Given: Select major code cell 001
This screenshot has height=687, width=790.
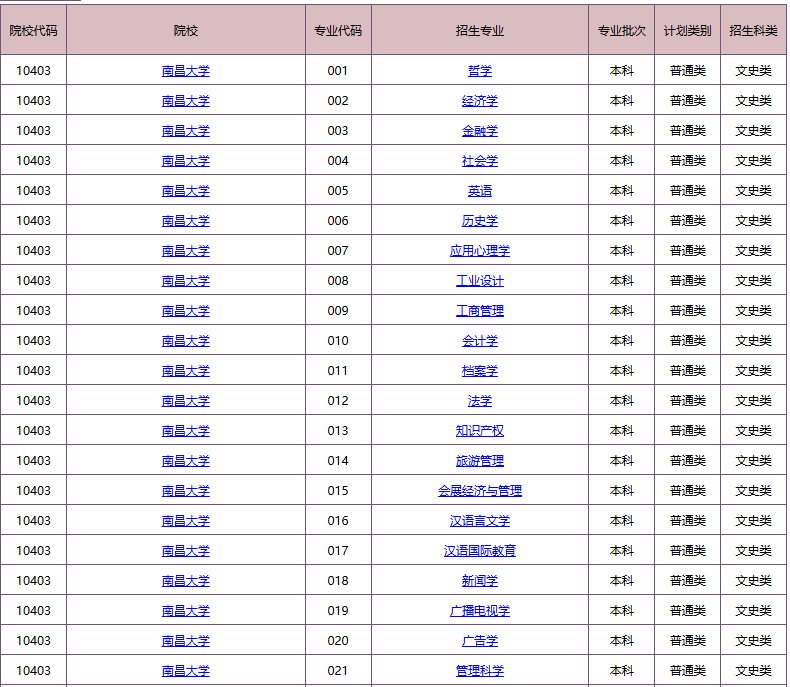Looking at the screenshot, I should point(338,71).
